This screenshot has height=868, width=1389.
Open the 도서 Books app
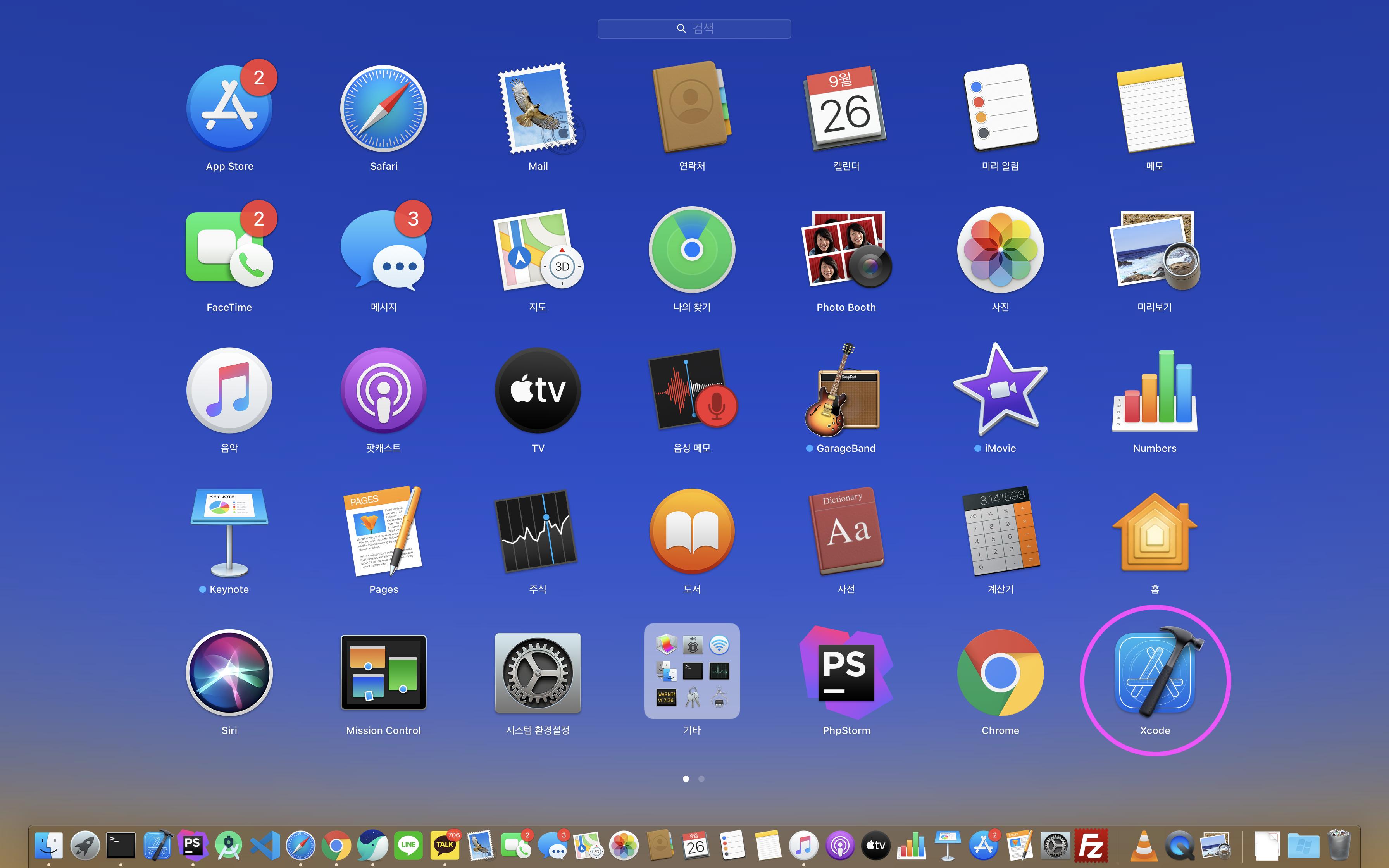692,532
